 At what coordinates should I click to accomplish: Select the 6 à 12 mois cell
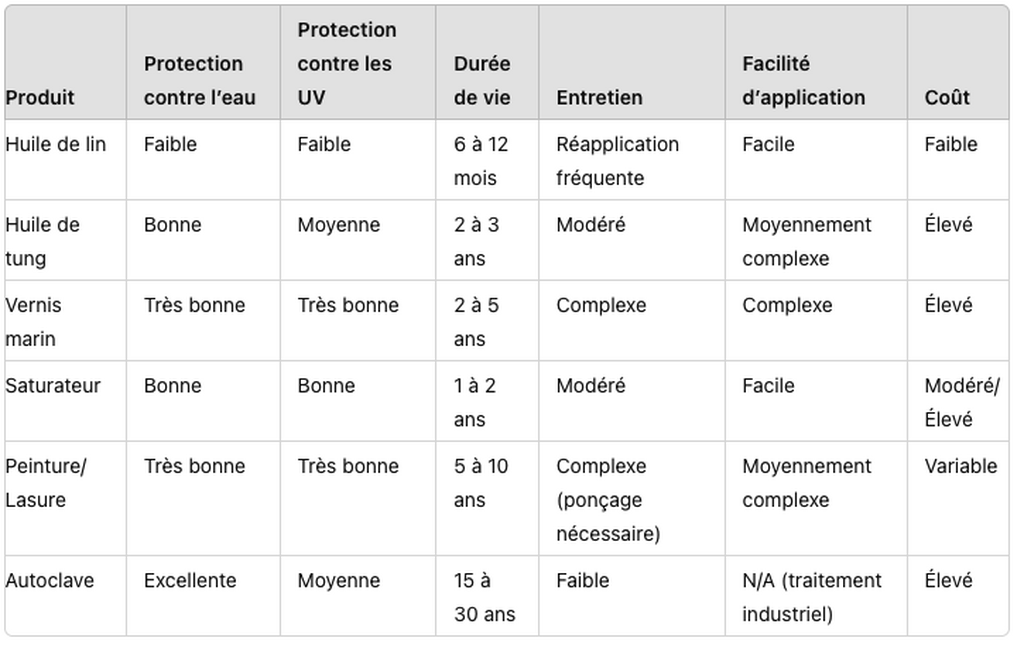pos(481,161)
